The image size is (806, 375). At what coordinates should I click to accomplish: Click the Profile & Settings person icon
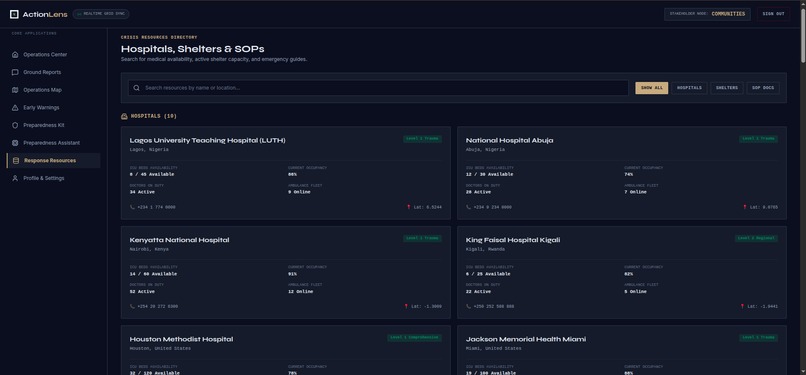(x=15, y=178)
